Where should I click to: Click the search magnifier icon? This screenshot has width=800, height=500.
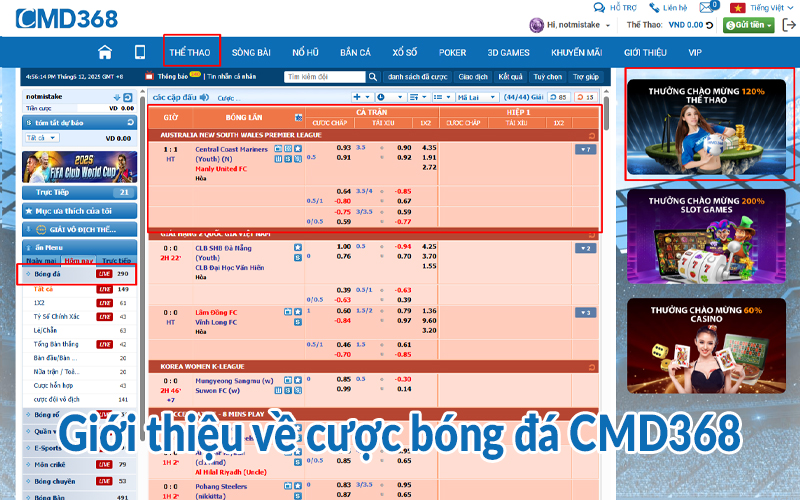[x=373, y=77]
